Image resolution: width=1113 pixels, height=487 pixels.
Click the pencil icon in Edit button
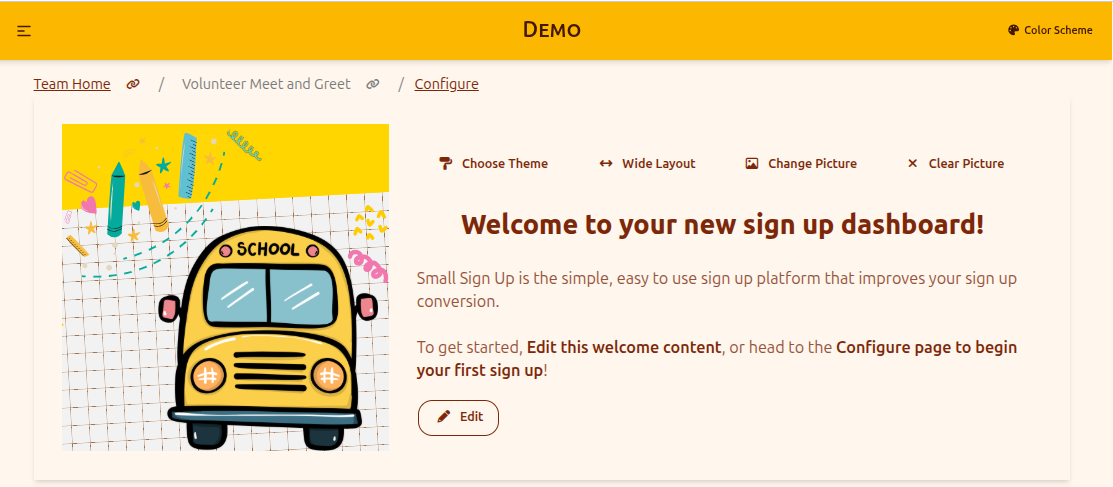pos(444,417)
